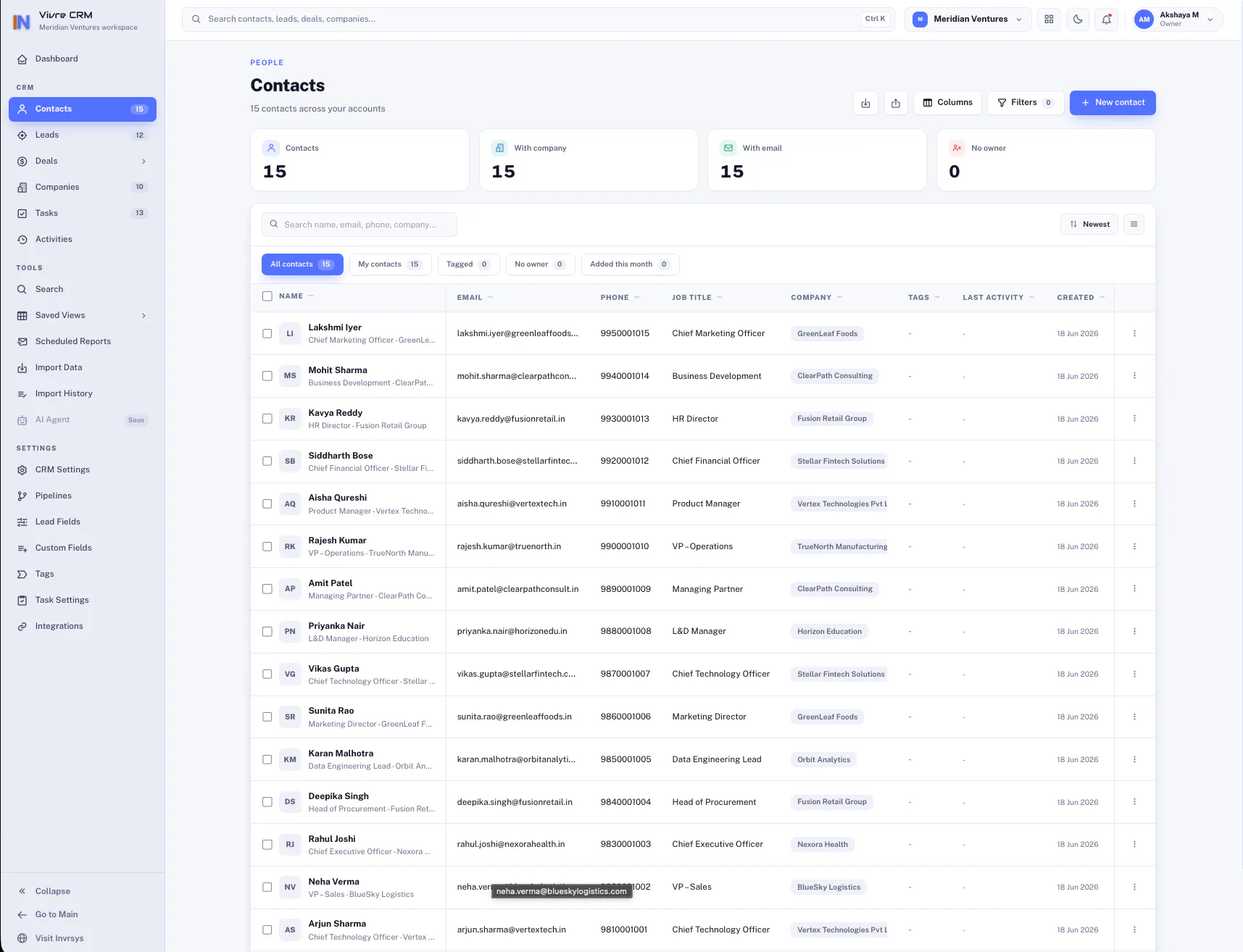
Task: Open the list density menu icon
Action: 1134,225
